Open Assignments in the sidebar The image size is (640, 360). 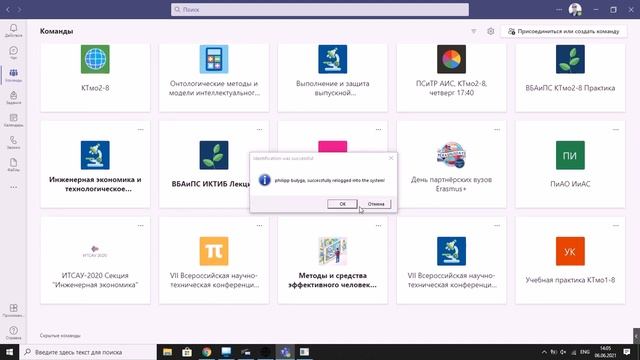[13, 98]
